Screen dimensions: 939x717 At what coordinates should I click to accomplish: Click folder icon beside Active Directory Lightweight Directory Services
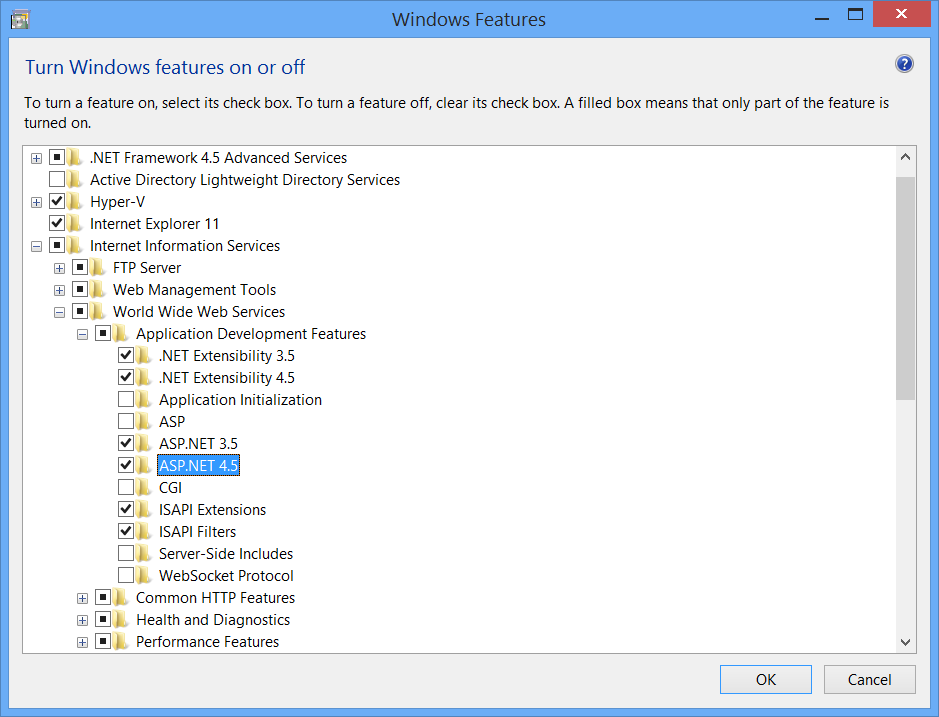click(x=75, y=180)
